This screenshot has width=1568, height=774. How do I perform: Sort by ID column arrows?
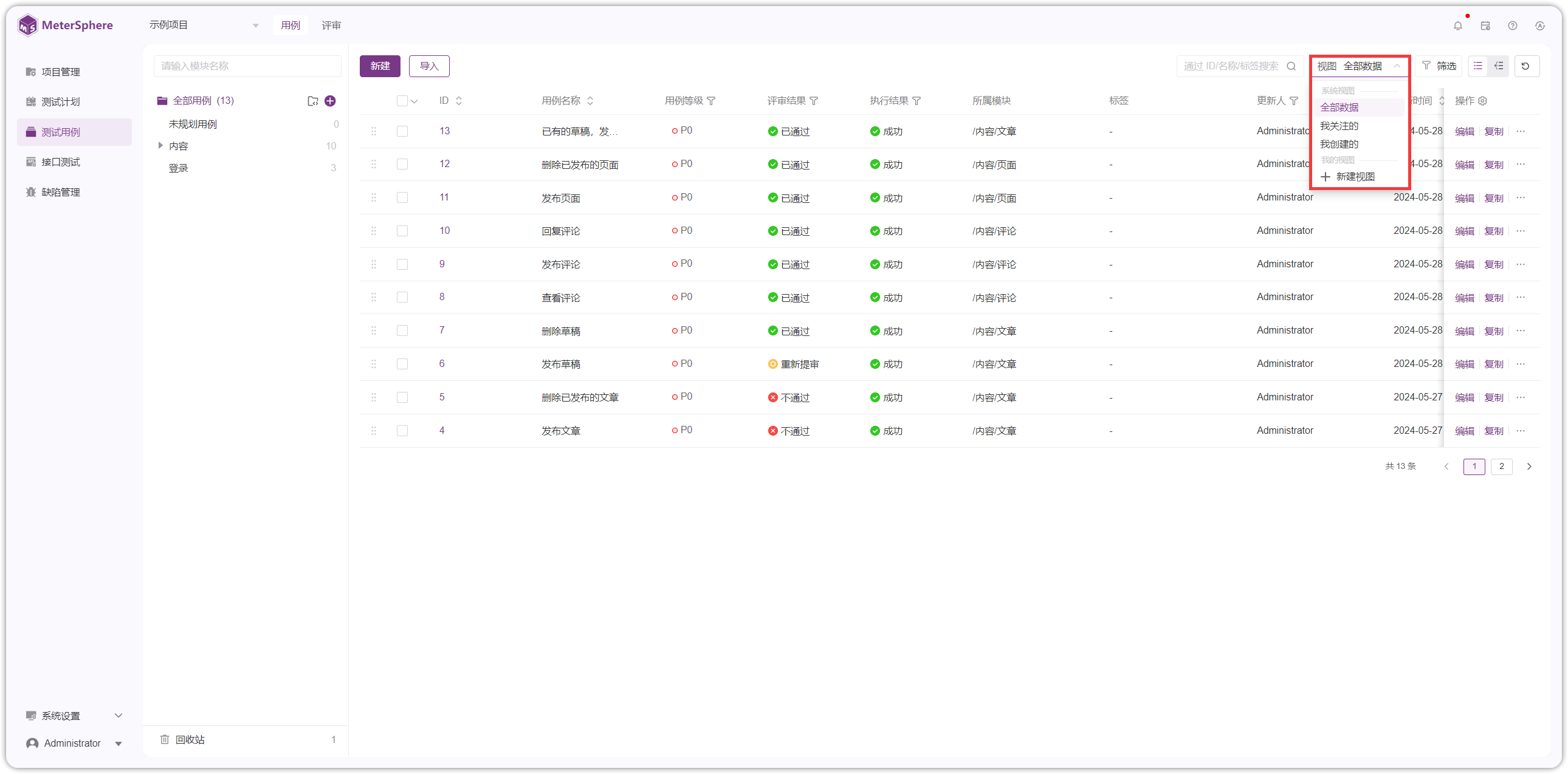pyautogui.click(x=459, y=101)
